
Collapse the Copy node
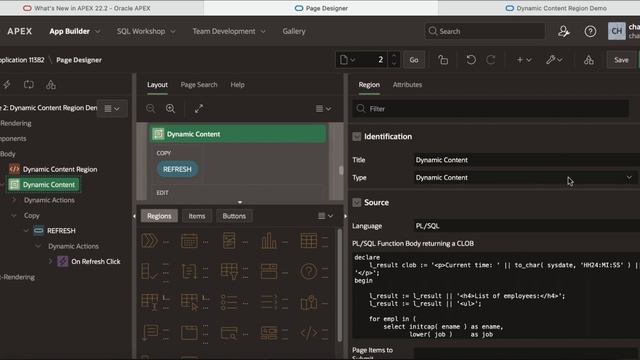click(14, 216)
